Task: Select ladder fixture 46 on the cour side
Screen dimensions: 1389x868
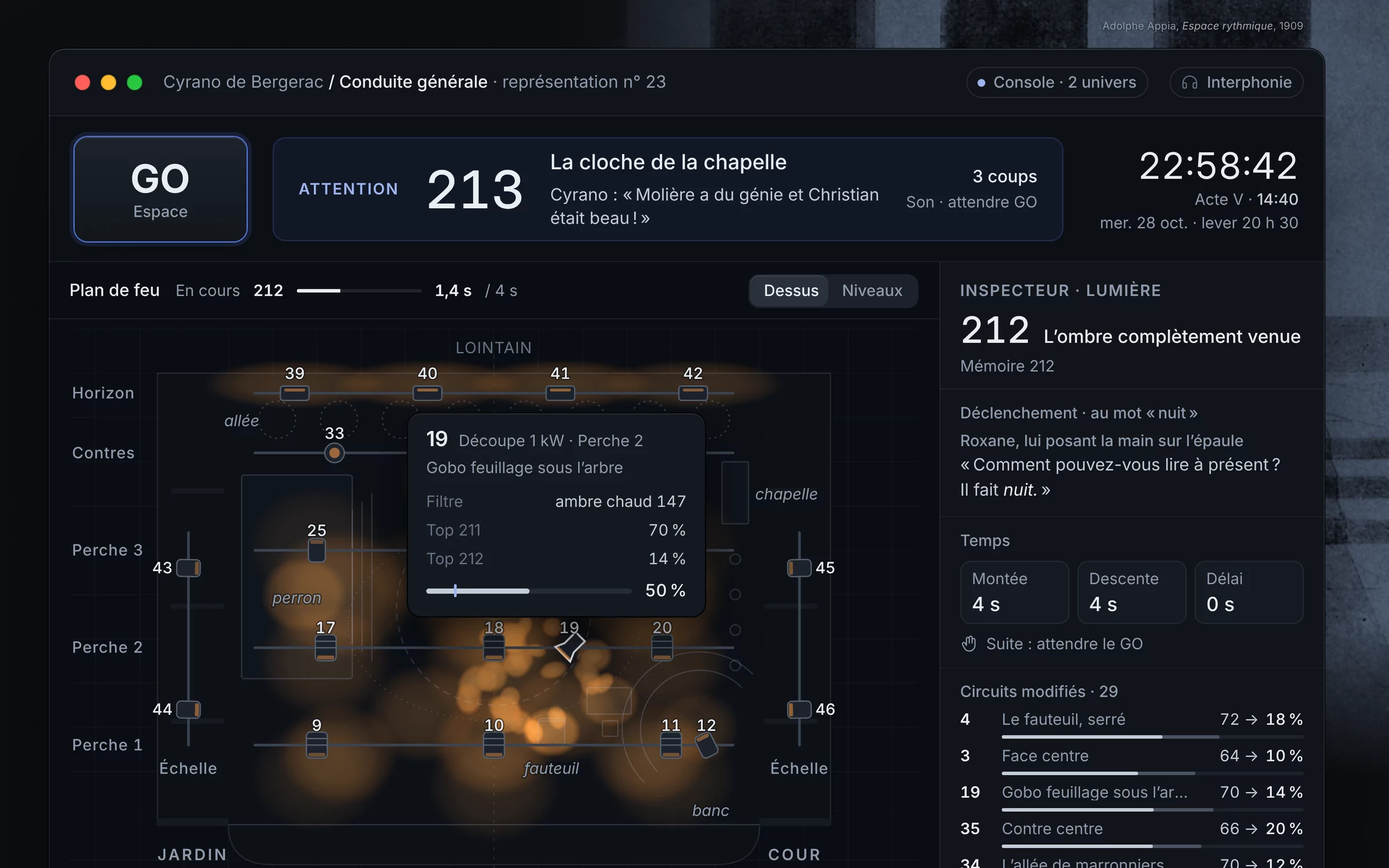Action: pos(799,709)
